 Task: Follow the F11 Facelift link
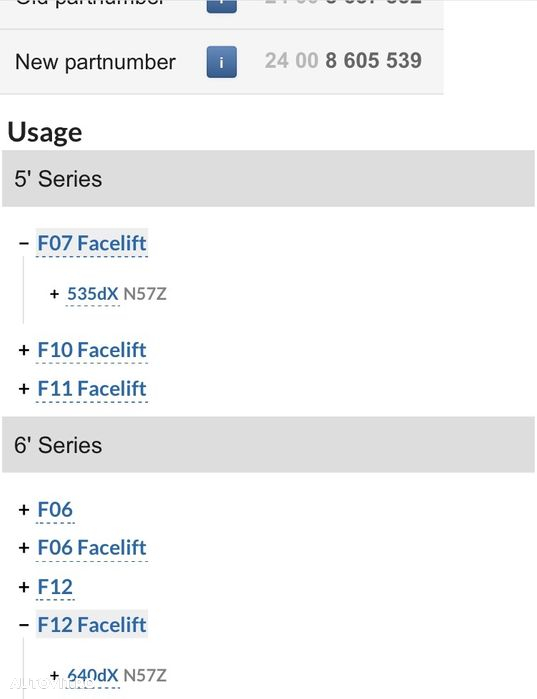pos(92,389)
